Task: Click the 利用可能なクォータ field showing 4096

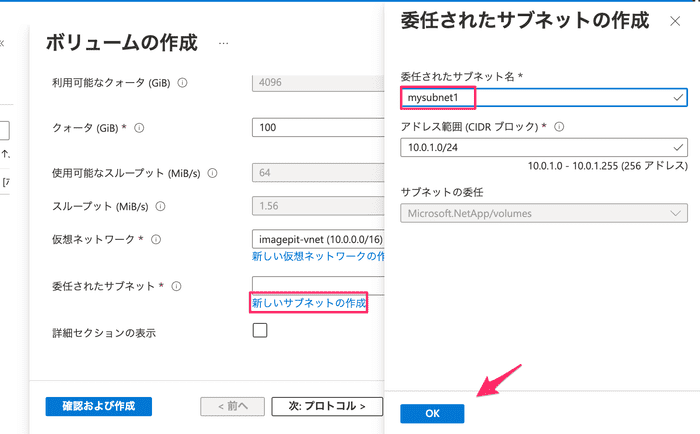Action: coord(318,83)
